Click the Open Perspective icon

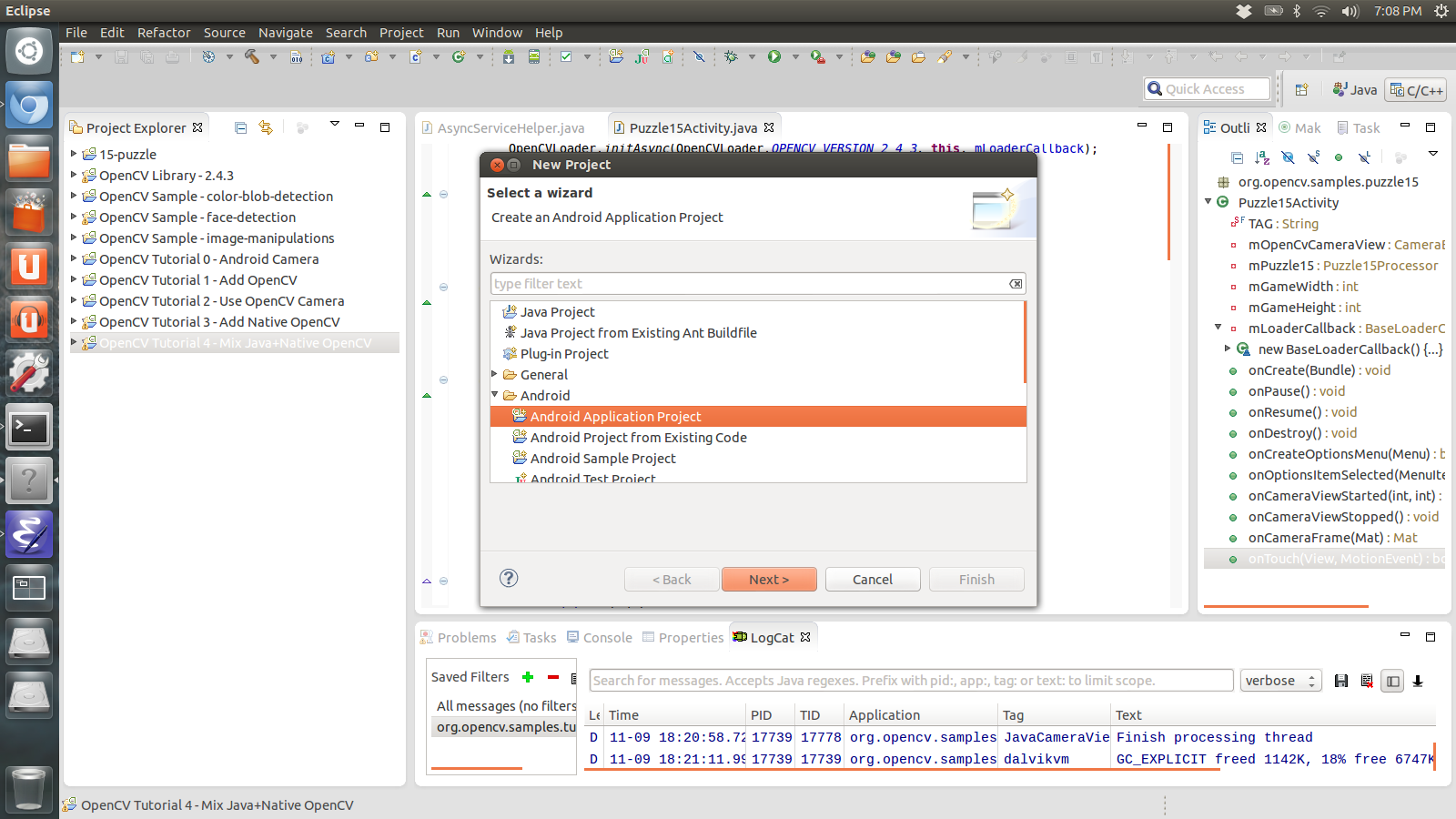[1301, 90]
